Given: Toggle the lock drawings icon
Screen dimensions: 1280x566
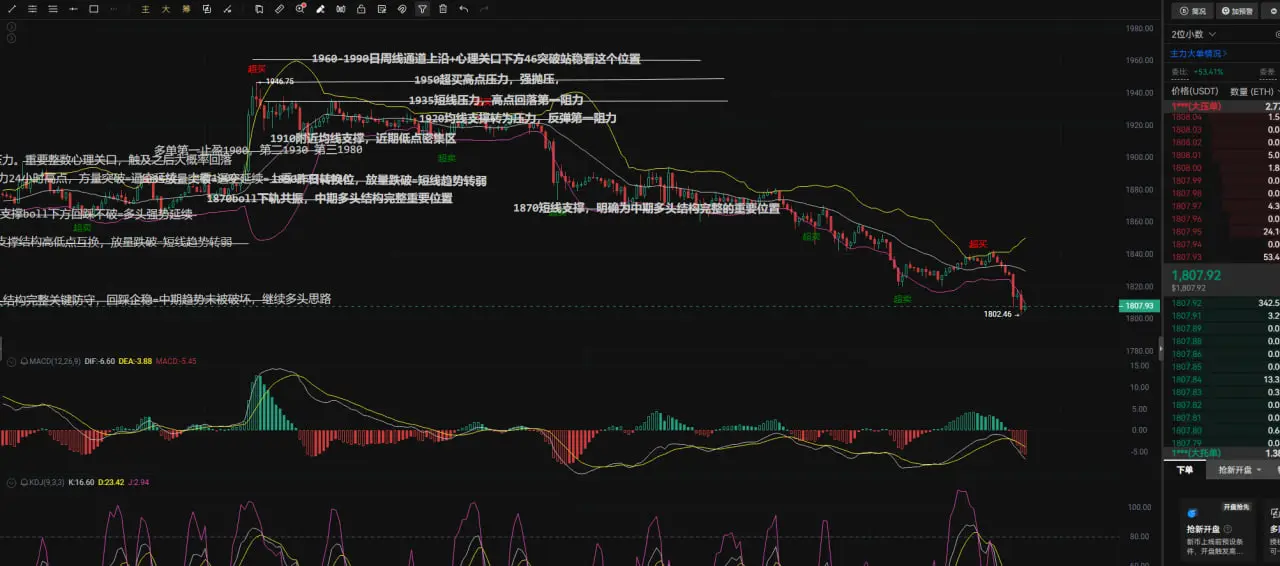Looking at the screenshot, I should click(x=361, y=9).
